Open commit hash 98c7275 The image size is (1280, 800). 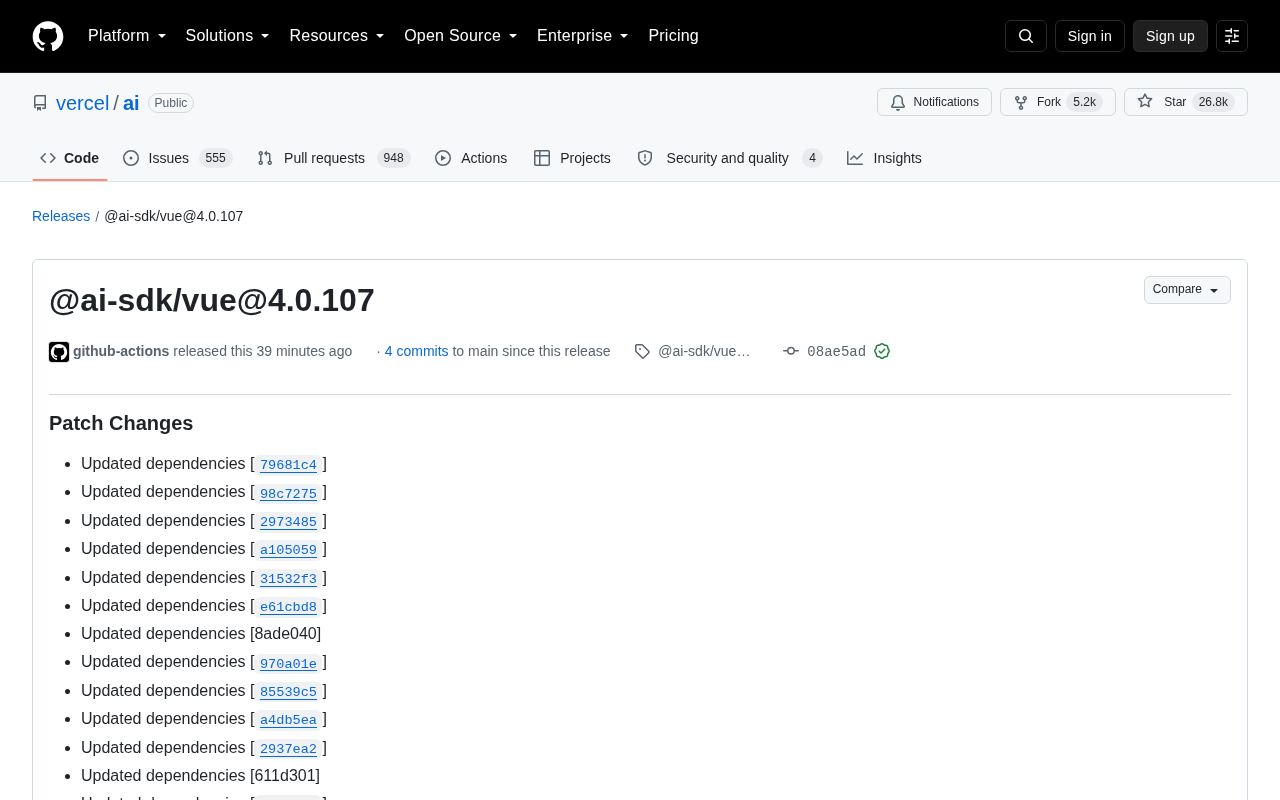pos(288,493)
